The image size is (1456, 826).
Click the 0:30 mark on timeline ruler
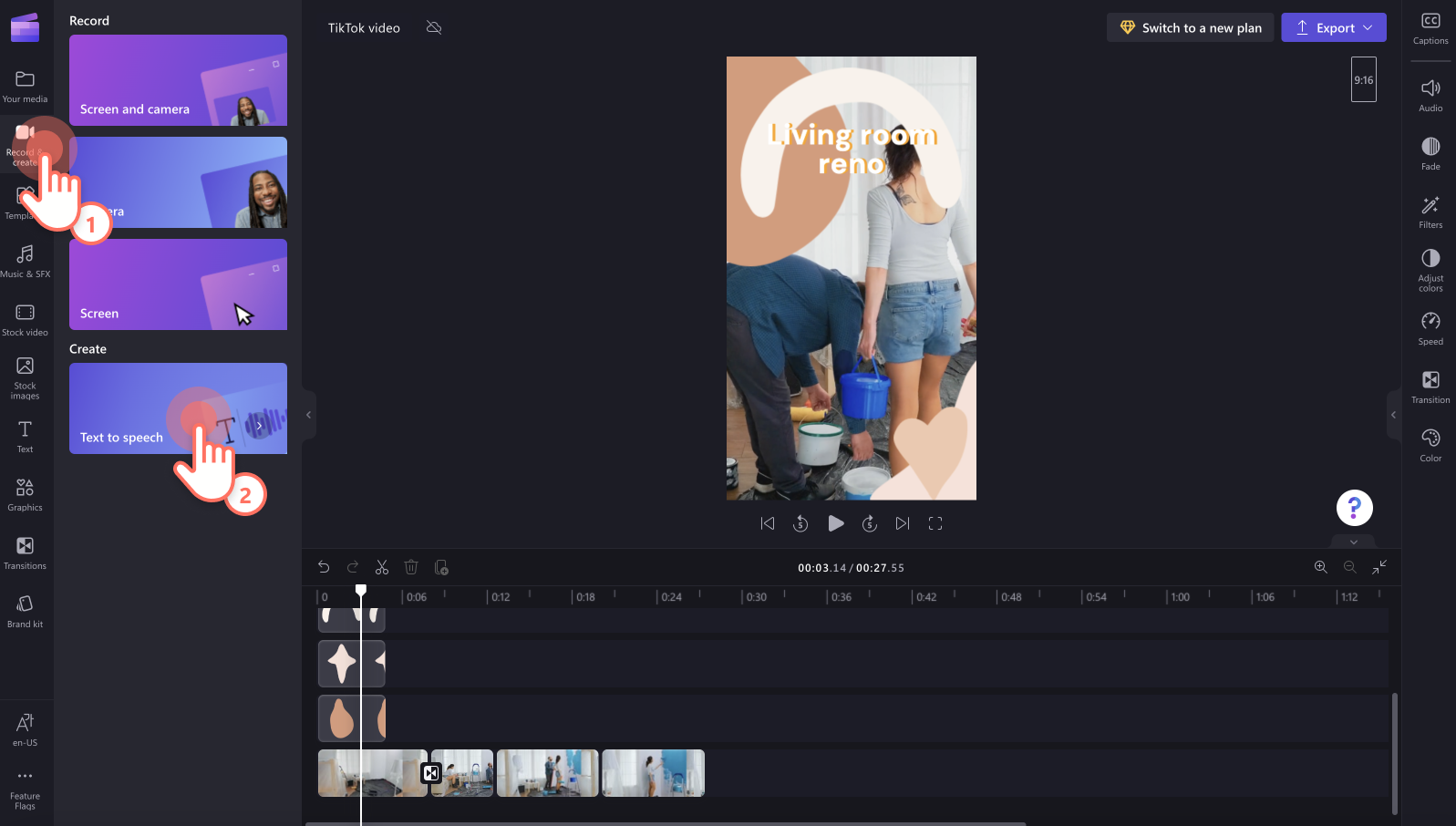(x=756, y=597)
